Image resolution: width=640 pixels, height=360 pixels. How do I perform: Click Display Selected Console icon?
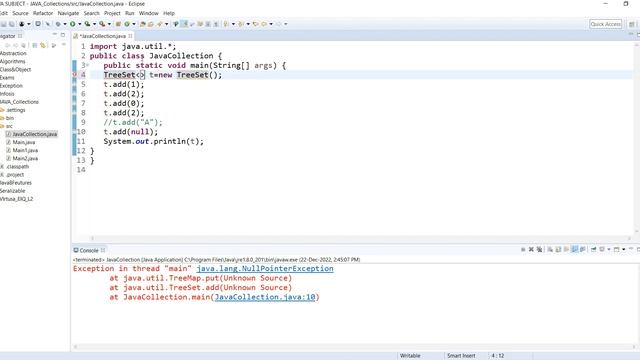[x=602, y=249]
